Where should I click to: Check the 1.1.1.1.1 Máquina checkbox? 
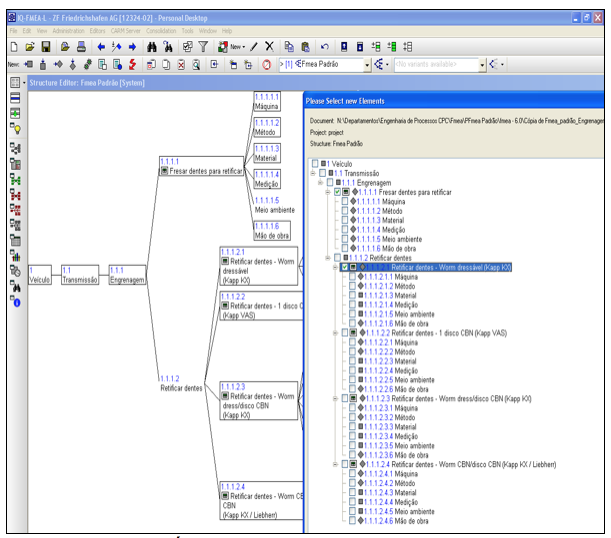point(345,201)
